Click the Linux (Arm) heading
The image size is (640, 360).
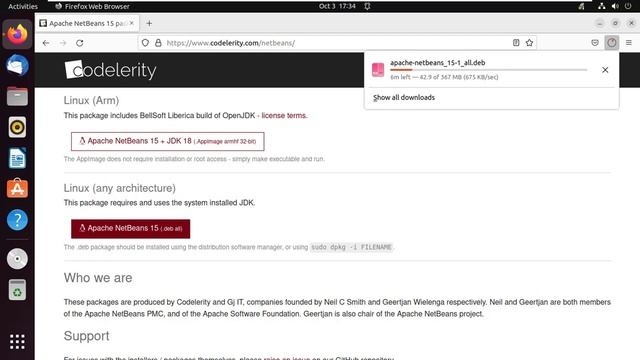(91, 100)
